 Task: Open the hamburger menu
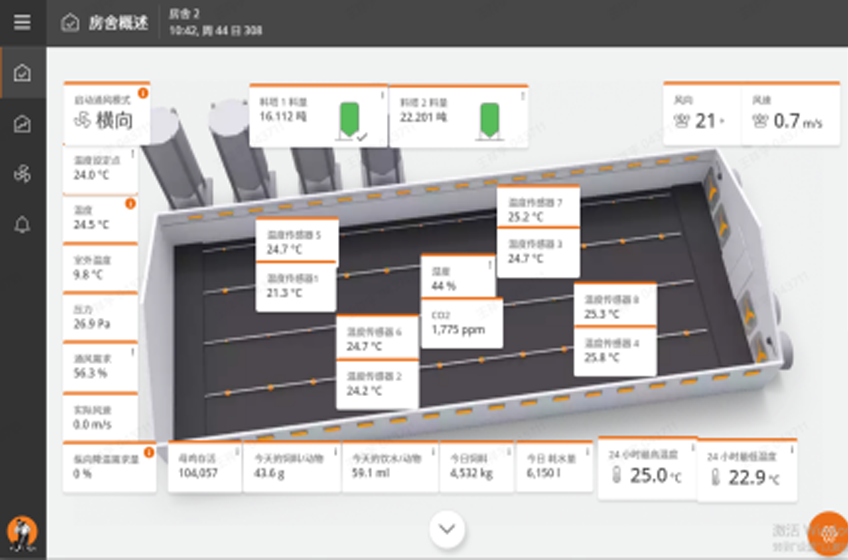22,22
